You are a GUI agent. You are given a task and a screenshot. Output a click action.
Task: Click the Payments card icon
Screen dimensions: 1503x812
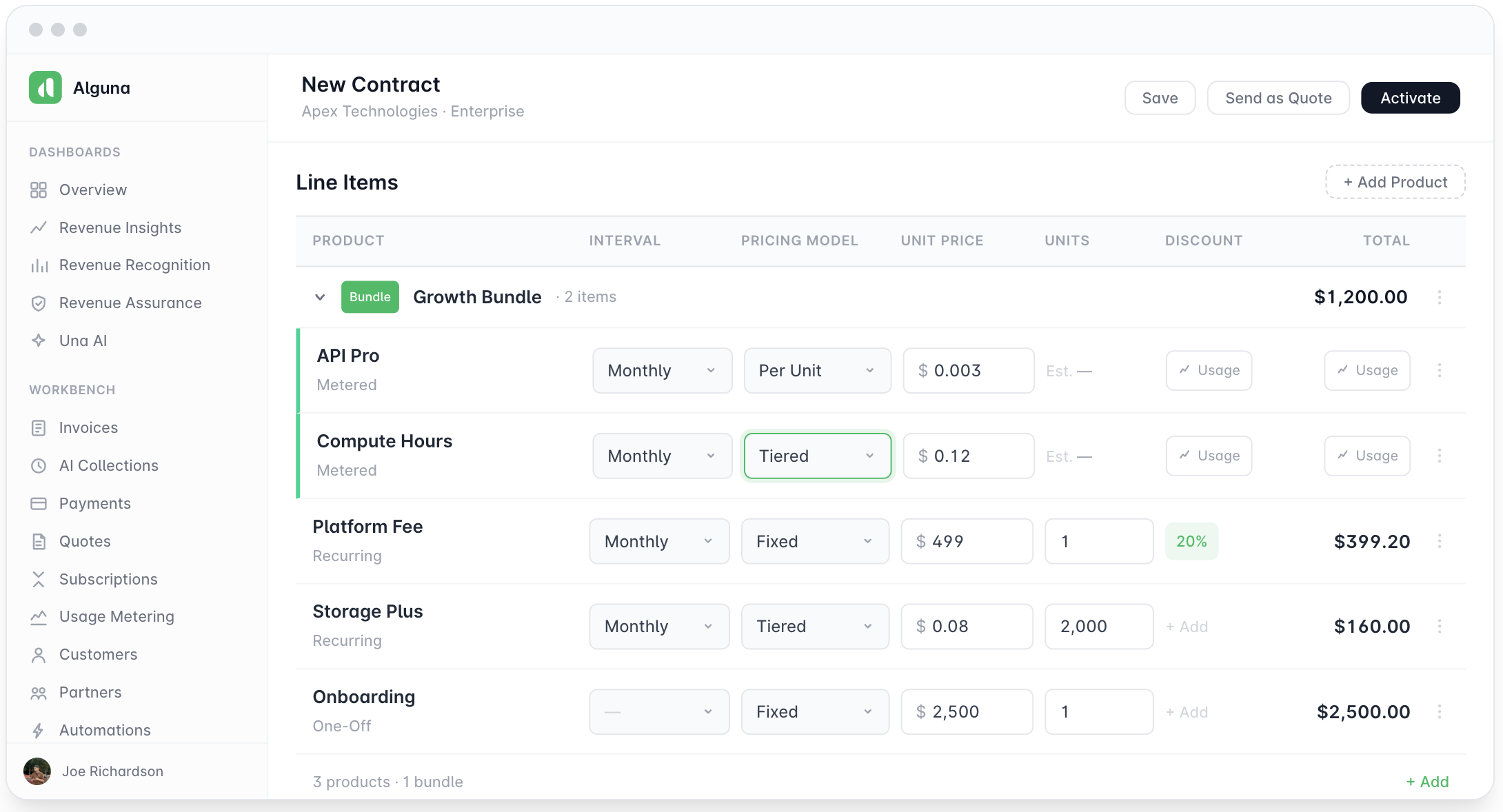pos(39,504)
